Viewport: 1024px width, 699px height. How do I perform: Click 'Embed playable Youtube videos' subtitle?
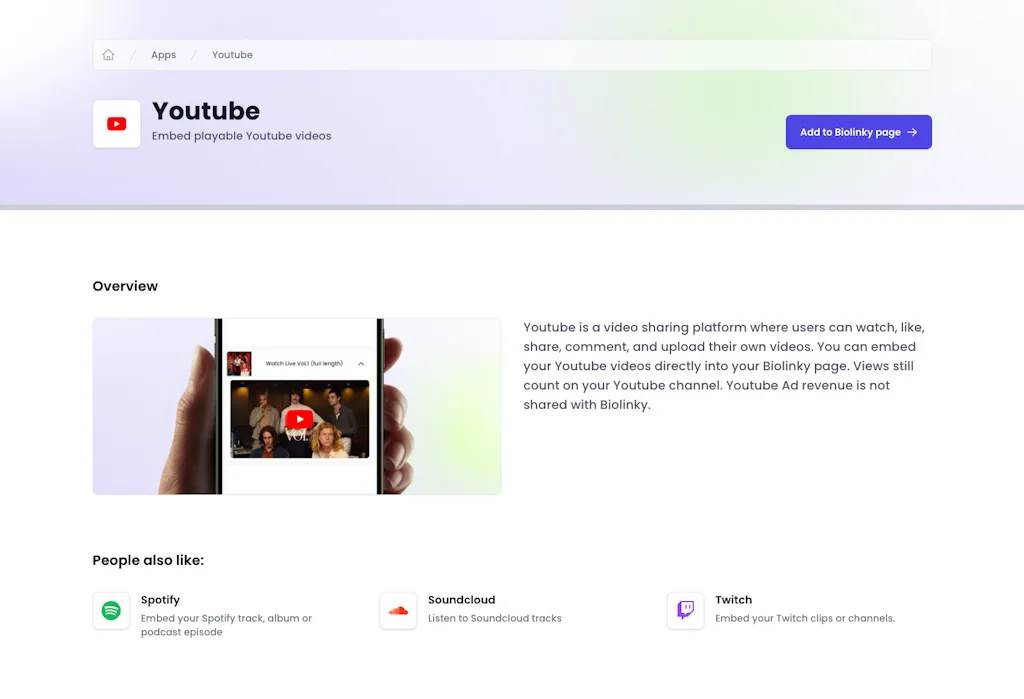(x=242, y=136)
